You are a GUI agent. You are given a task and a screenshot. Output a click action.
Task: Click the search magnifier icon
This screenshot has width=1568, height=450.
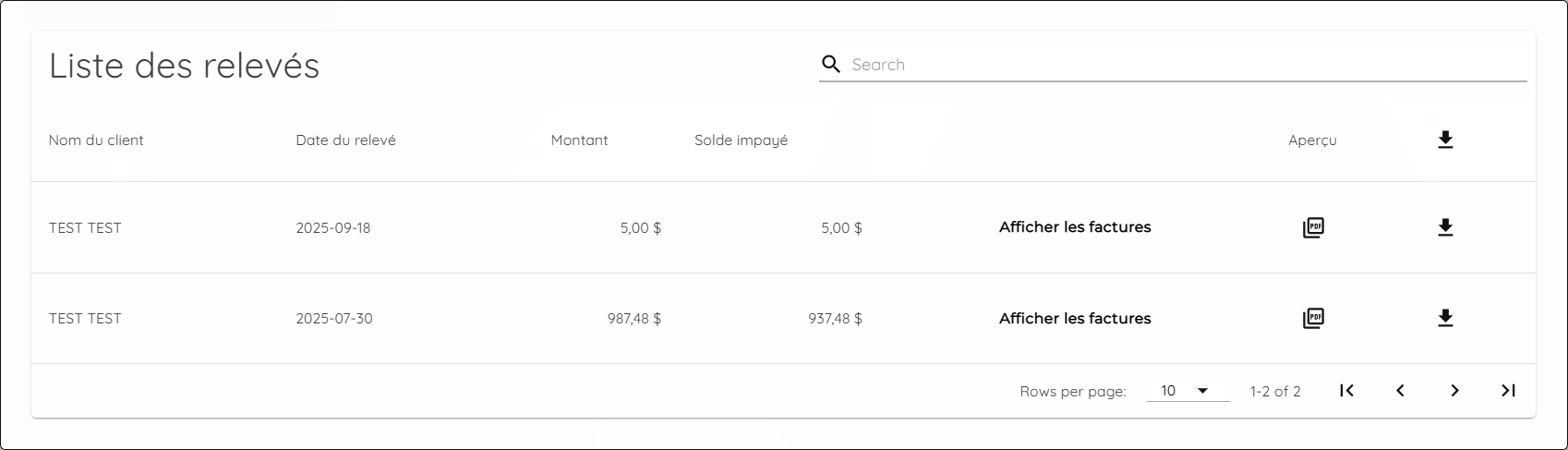(x=831, y=65)
